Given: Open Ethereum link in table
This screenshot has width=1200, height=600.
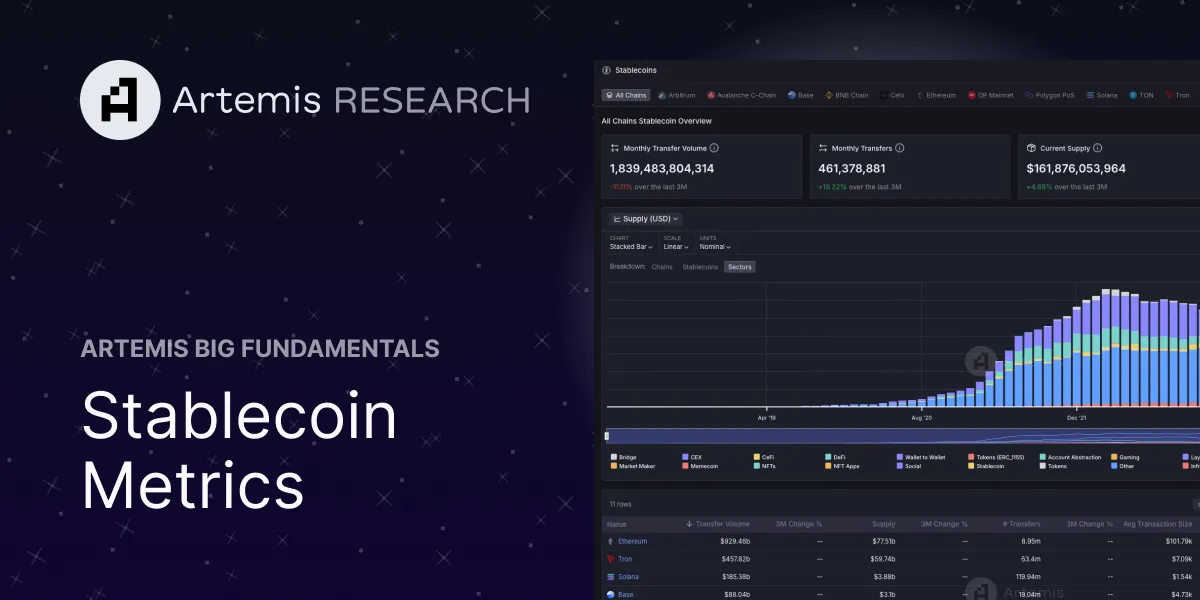Looking at the screenshot, I should (632, 541).
